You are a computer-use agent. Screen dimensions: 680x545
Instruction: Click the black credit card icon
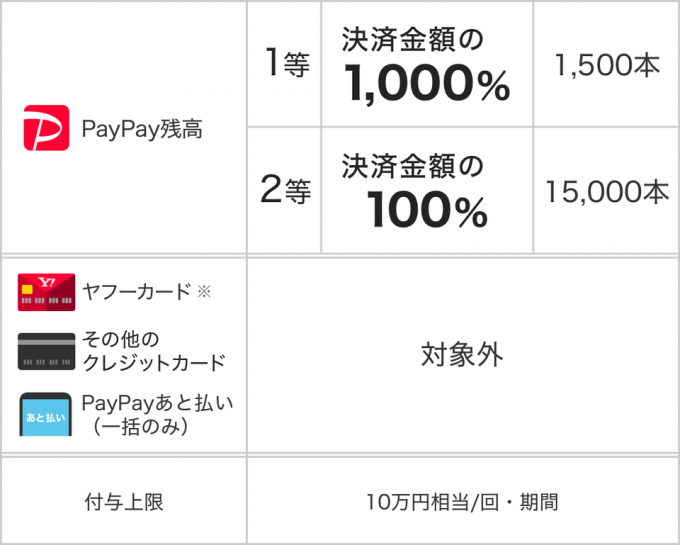point(46,352)
